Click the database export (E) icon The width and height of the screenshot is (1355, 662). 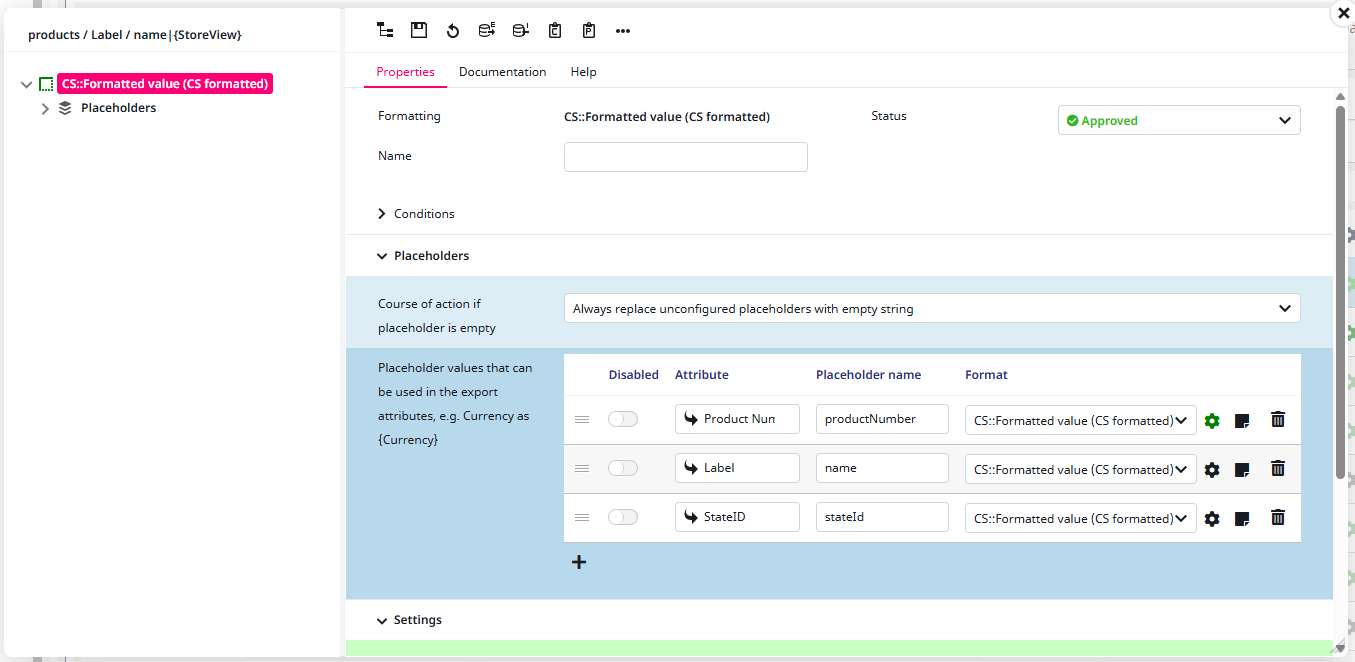(487, 30)
